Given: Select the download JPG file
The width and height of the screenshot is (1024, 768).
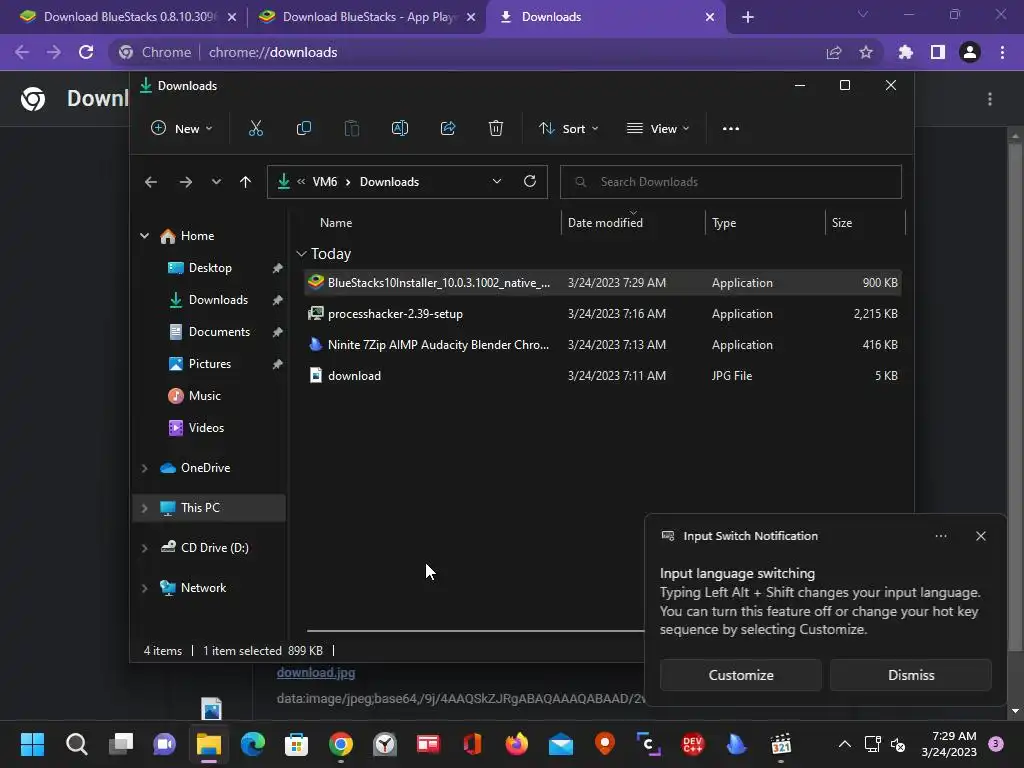Looking at the screenshot, I should (603, 376).
